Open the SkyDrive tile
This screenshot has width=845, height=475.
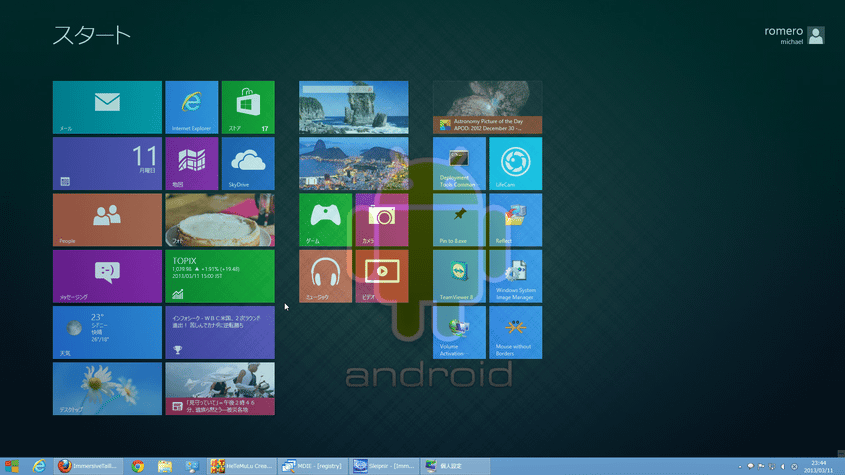coord(248,163)
